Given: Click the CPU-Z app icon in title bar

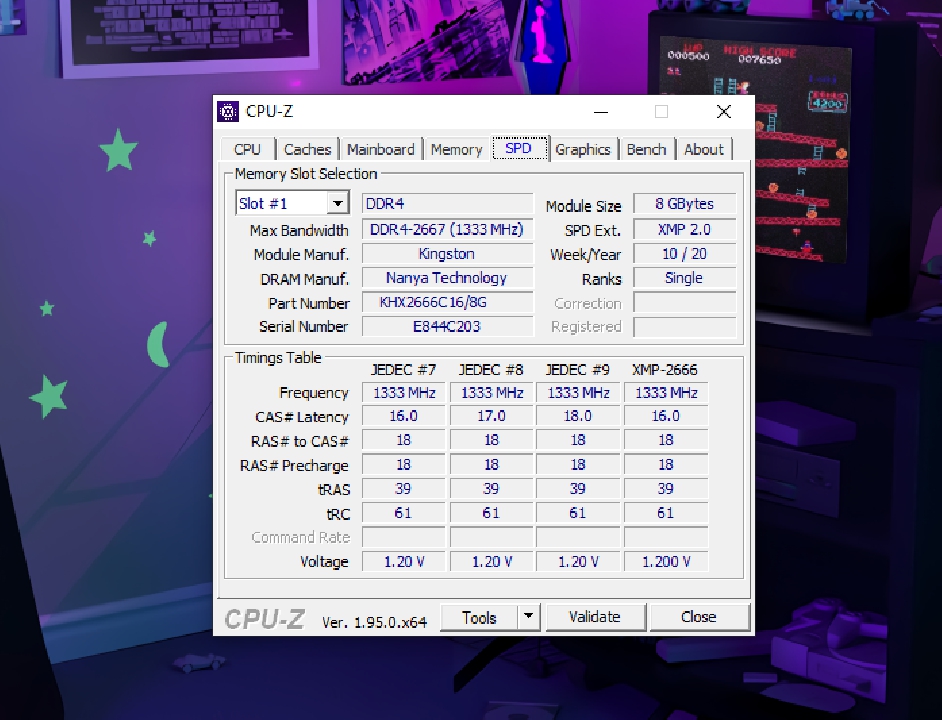Looking at the screenshot, I should 228,112.
